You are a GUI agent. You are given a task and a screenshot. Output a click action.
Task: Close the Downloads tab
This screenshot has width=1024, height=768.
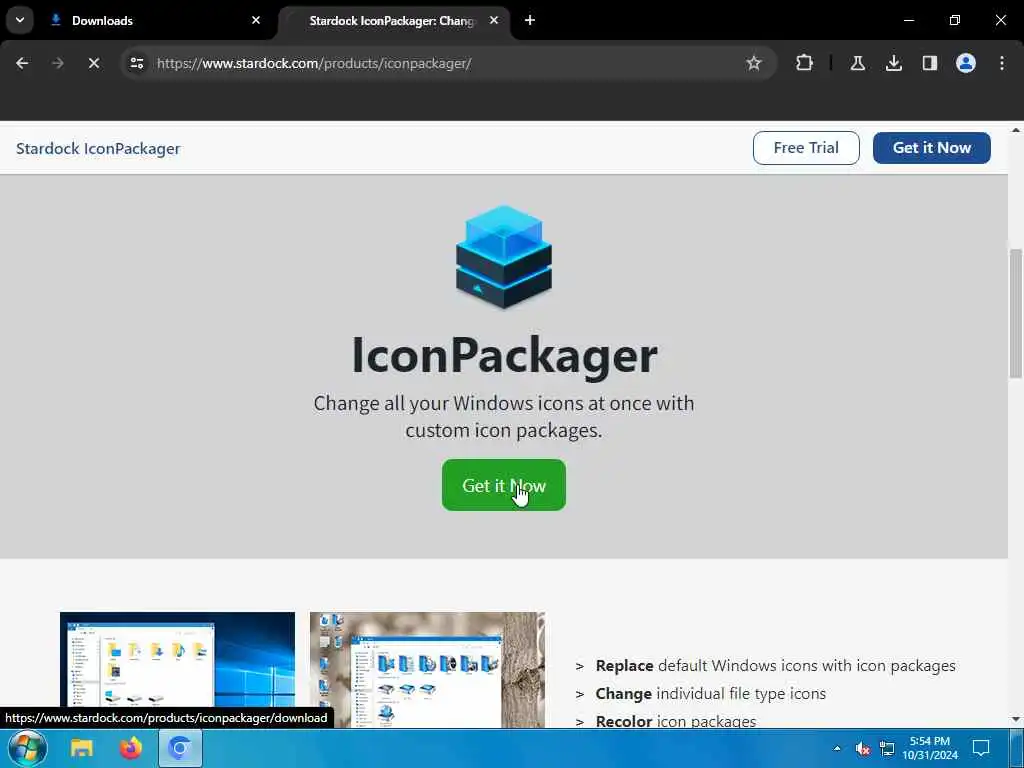[256, 20]
